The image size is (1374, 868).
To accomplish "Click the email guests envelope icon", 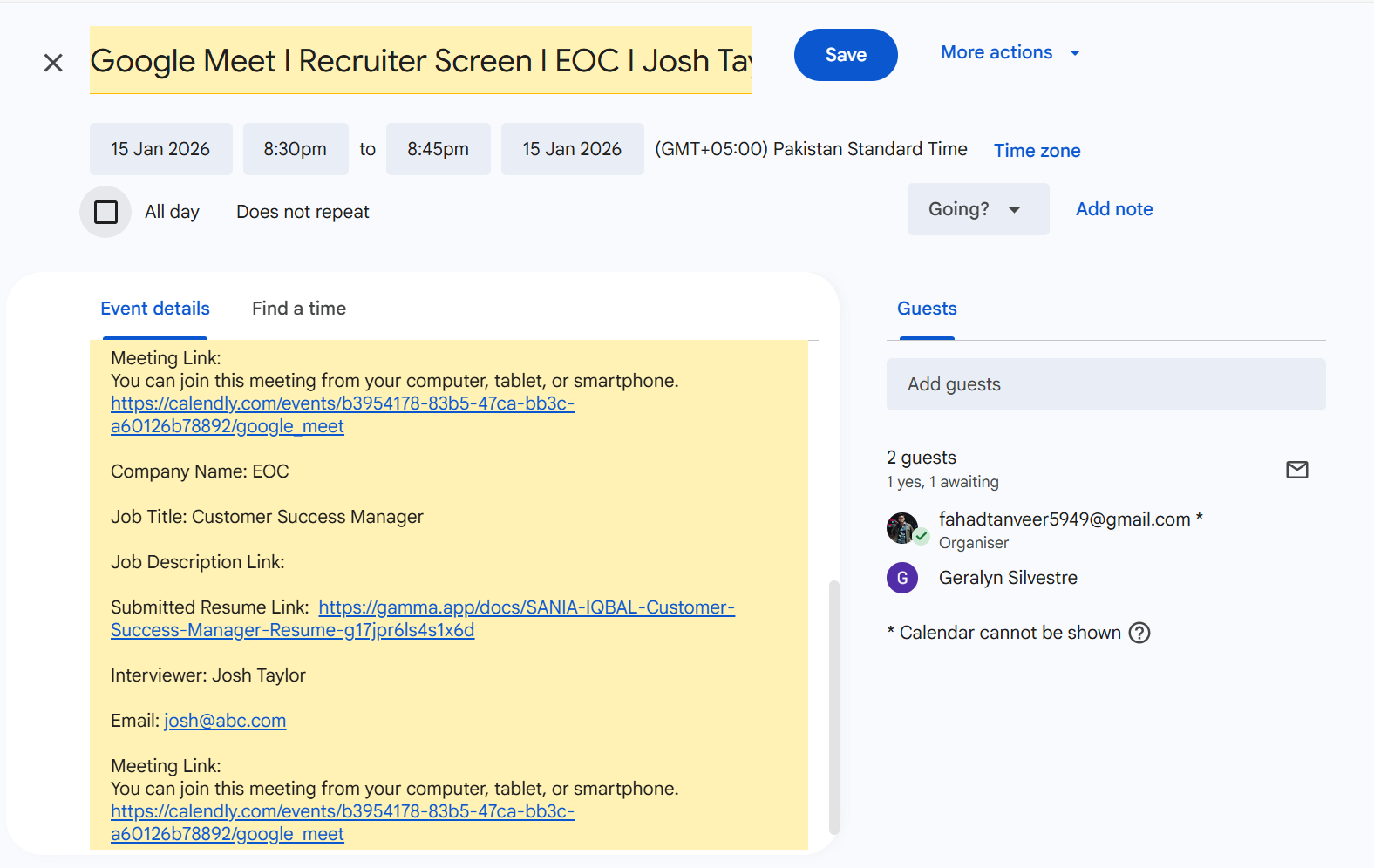I will point(1297,470).
